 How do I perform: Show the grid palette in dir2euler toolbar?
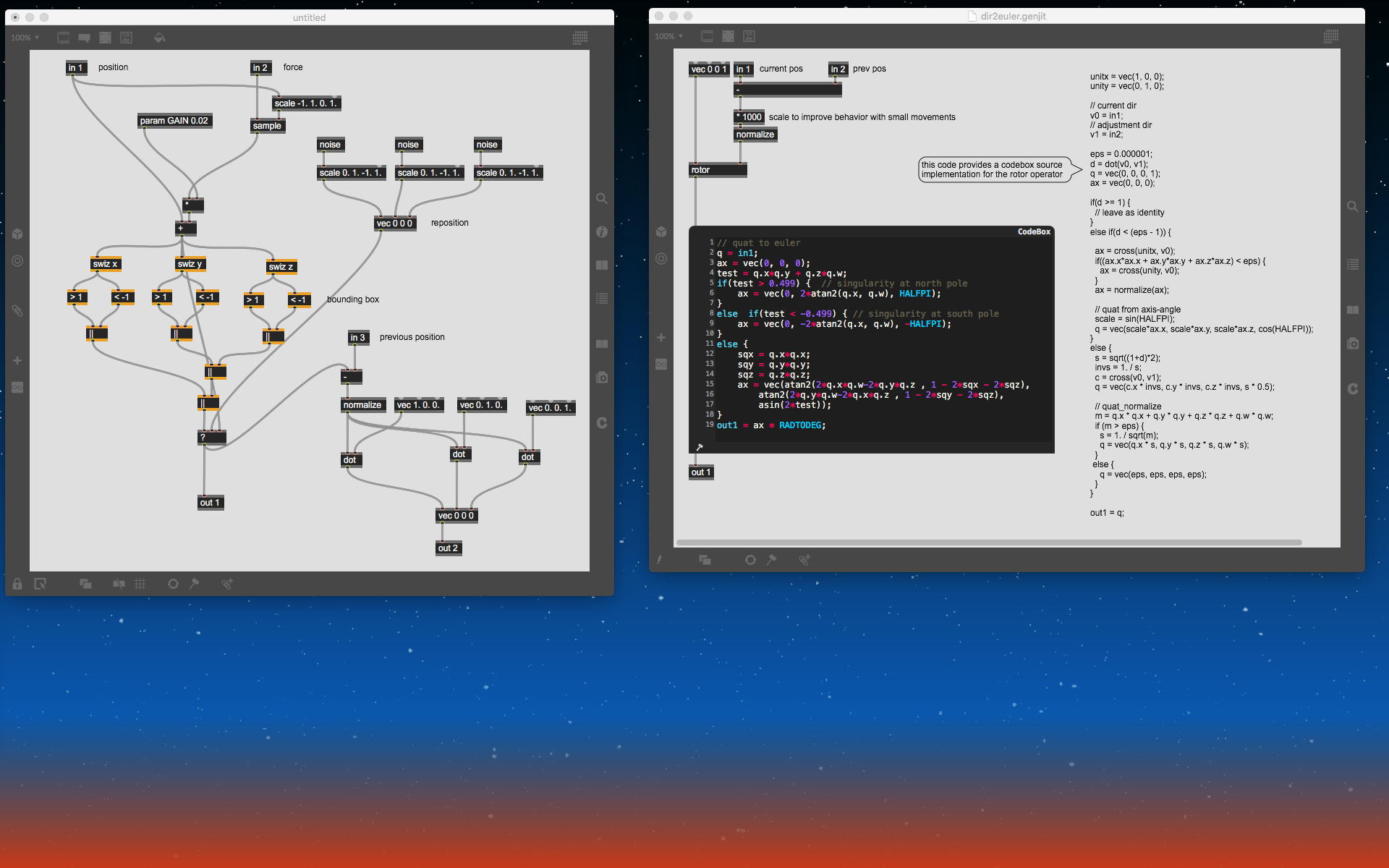[x=1330, y=36]
